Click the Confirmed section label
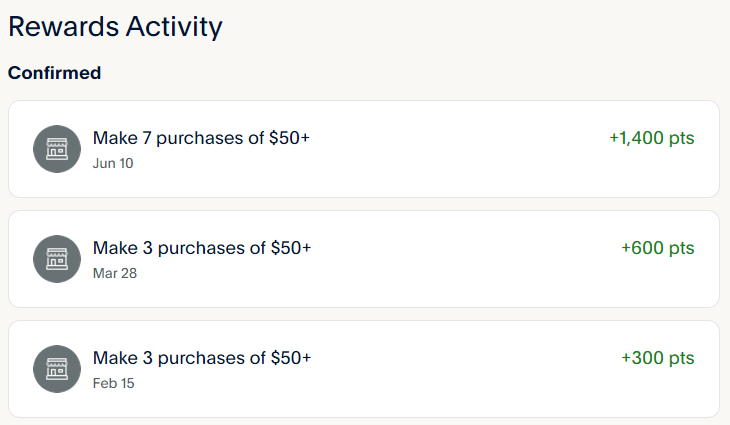The height and width of the screenshot is (425, 730). point(54,73)
